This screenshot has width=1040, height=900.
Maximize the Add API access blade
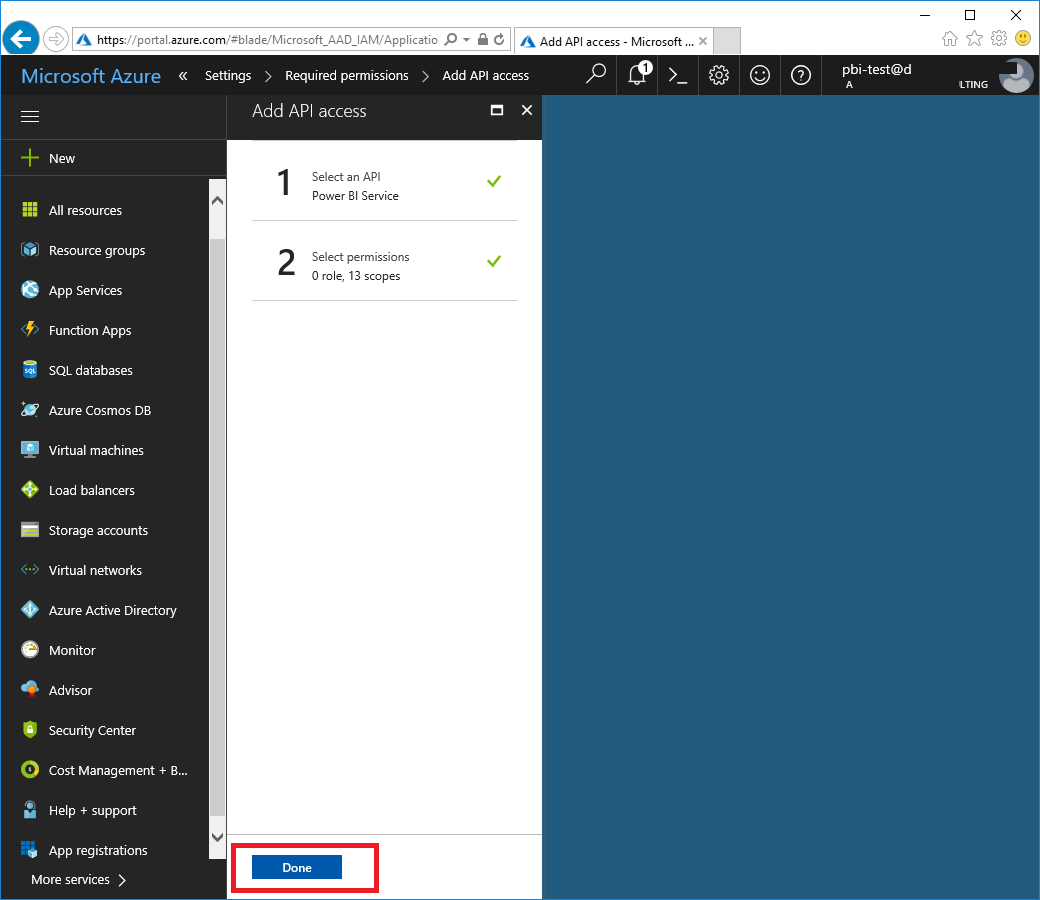click(x=497, y=111)
